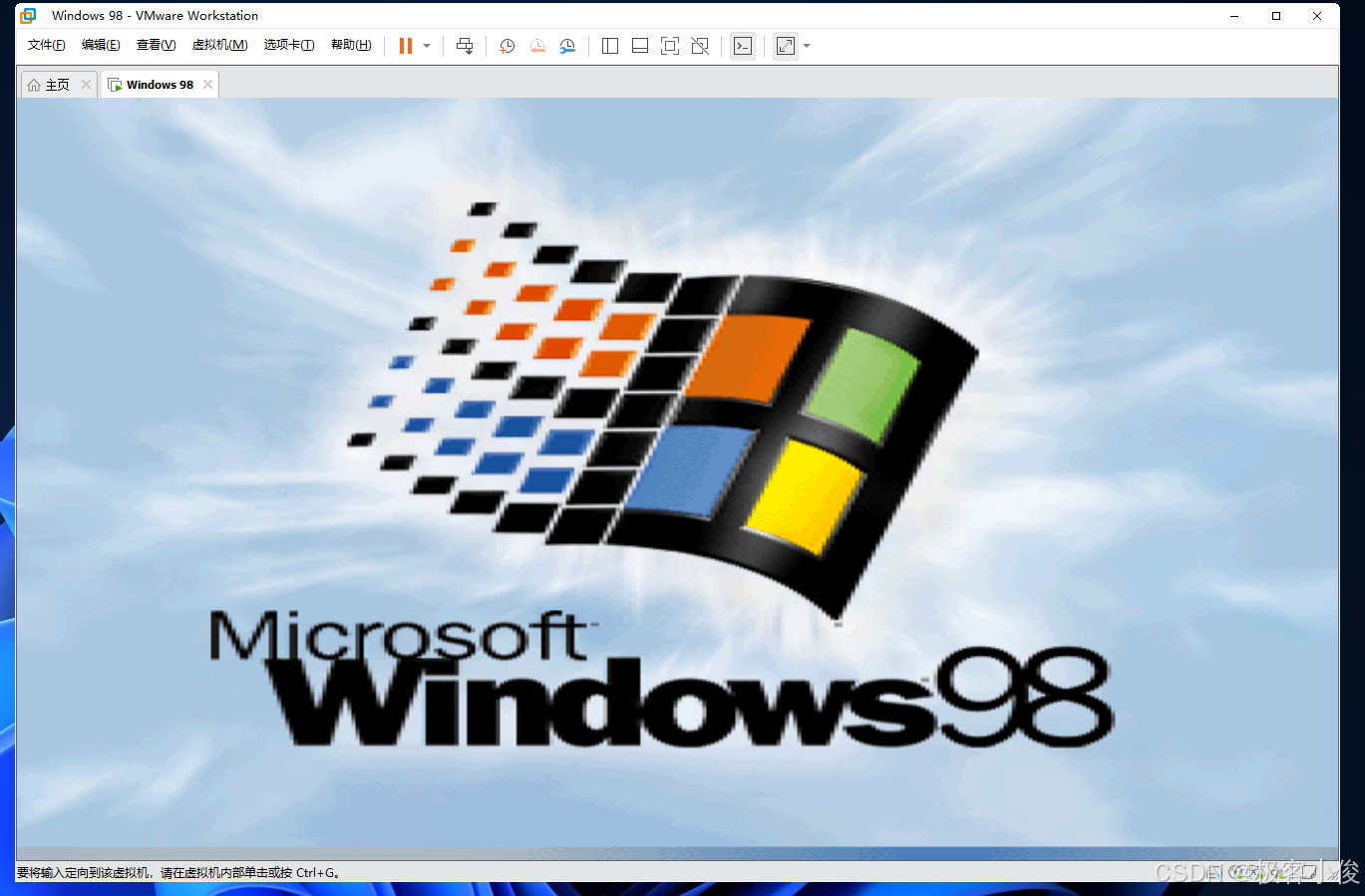Toggle the console view icon
Viewport: 1365px width, 896px height.
(743, 46)
